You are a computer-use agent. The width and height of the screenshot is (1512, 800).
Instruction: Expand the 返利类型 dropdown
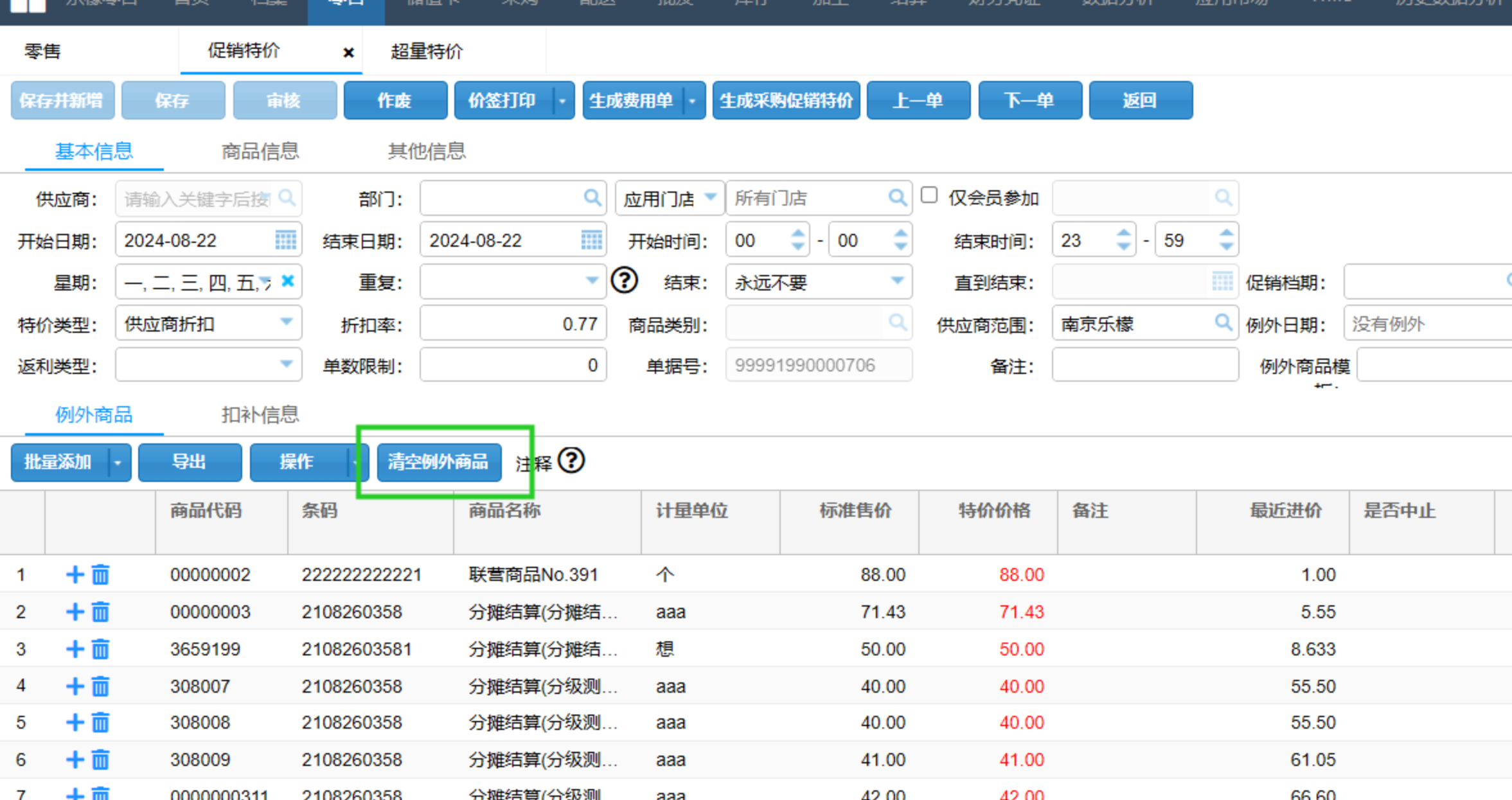[x=286, y=364]
